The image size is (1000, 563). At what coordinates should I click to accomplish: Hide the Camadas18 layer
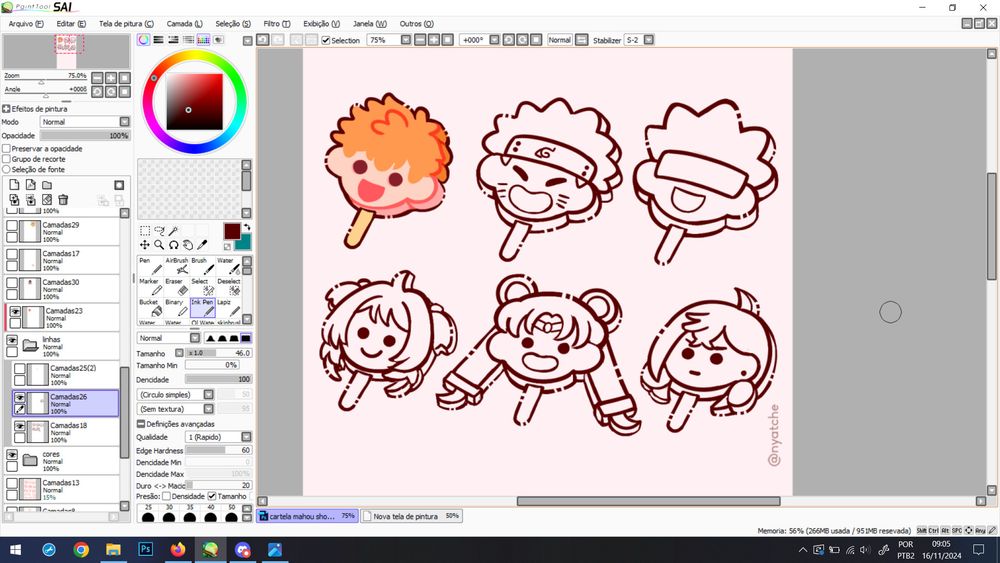(20, 427)
